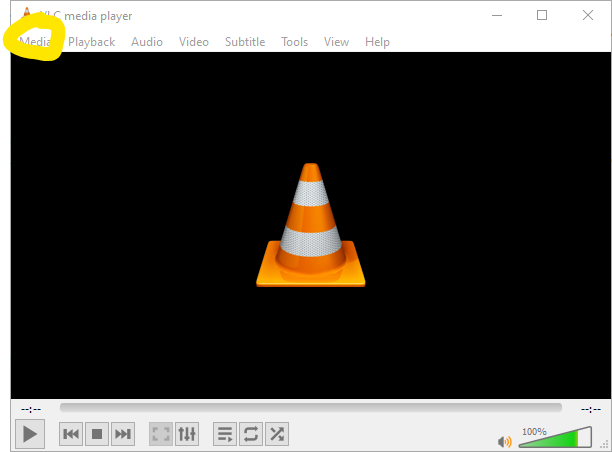The image size is (612, 452).
Task: Skip to next media track
Action: click(x=123, y=434)
